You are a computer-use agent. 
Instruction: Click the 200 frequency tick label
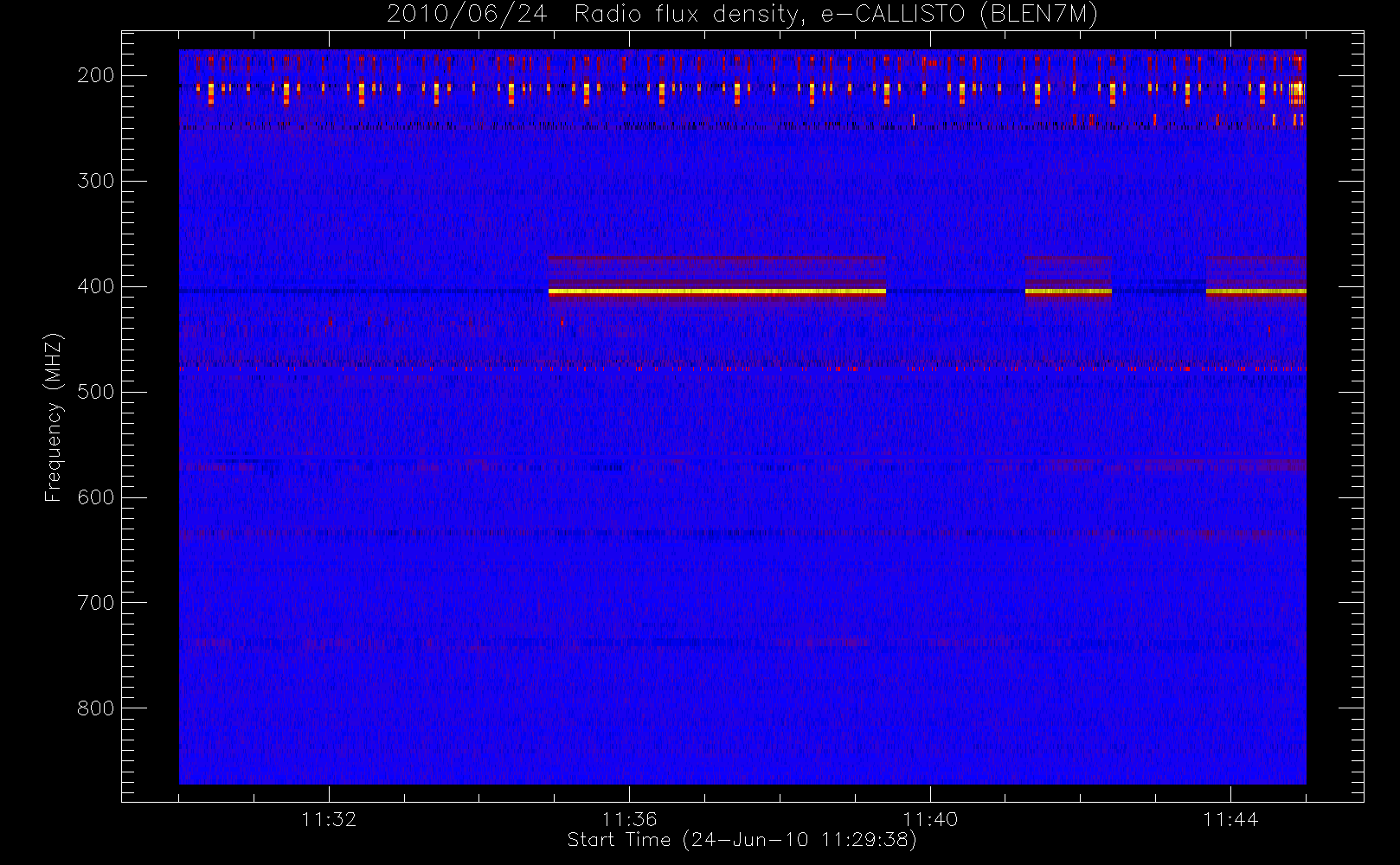pos(96,75)
